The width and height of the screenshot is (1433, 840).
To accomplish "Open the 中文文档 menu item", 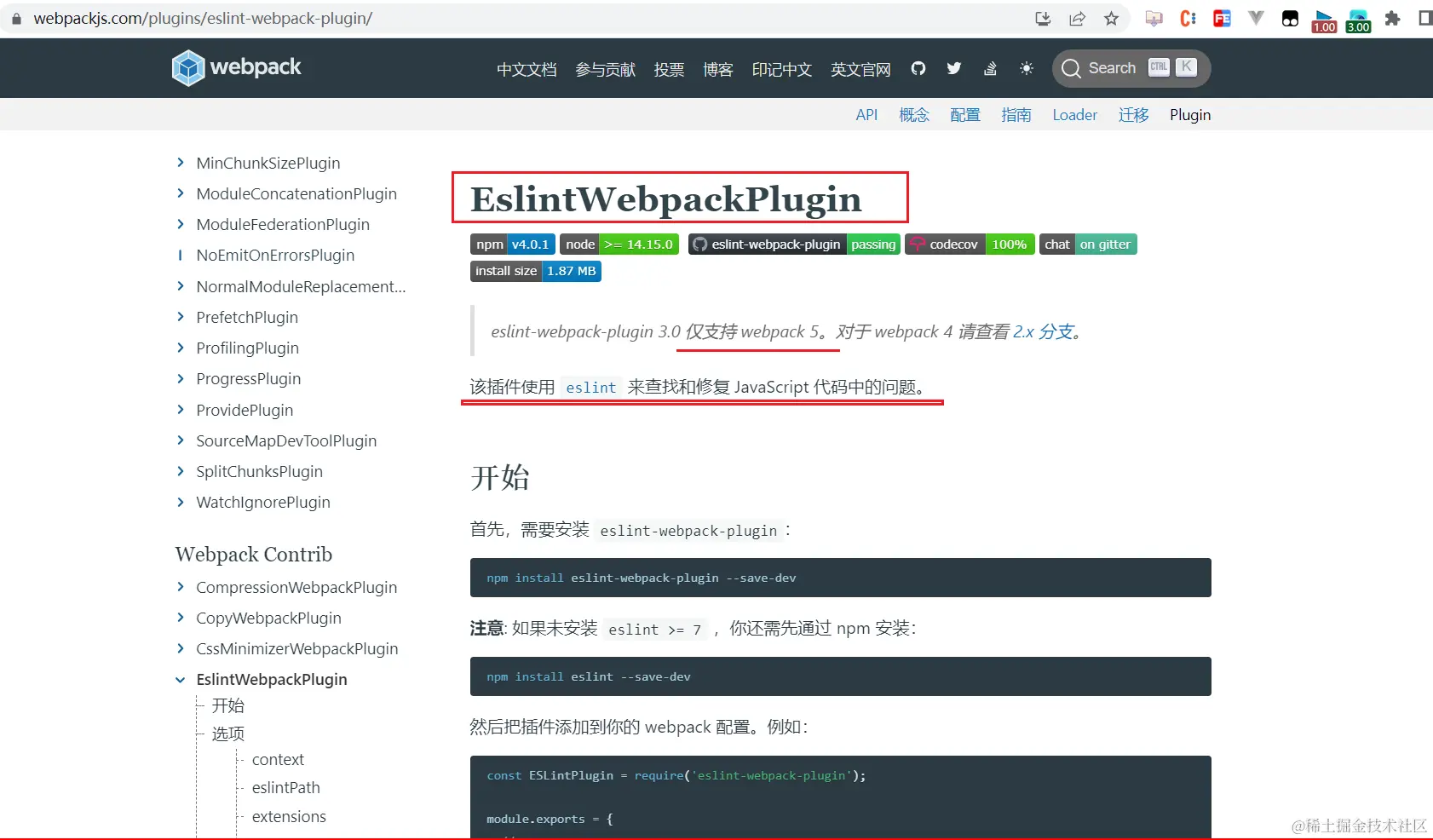I will click(x=527, y=69).
